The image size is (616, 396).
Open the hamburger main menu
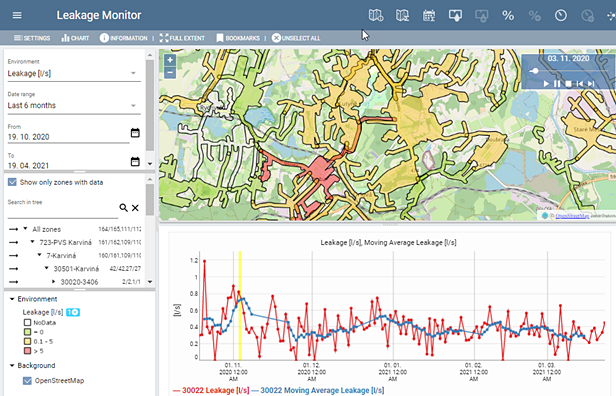(17, 15)
